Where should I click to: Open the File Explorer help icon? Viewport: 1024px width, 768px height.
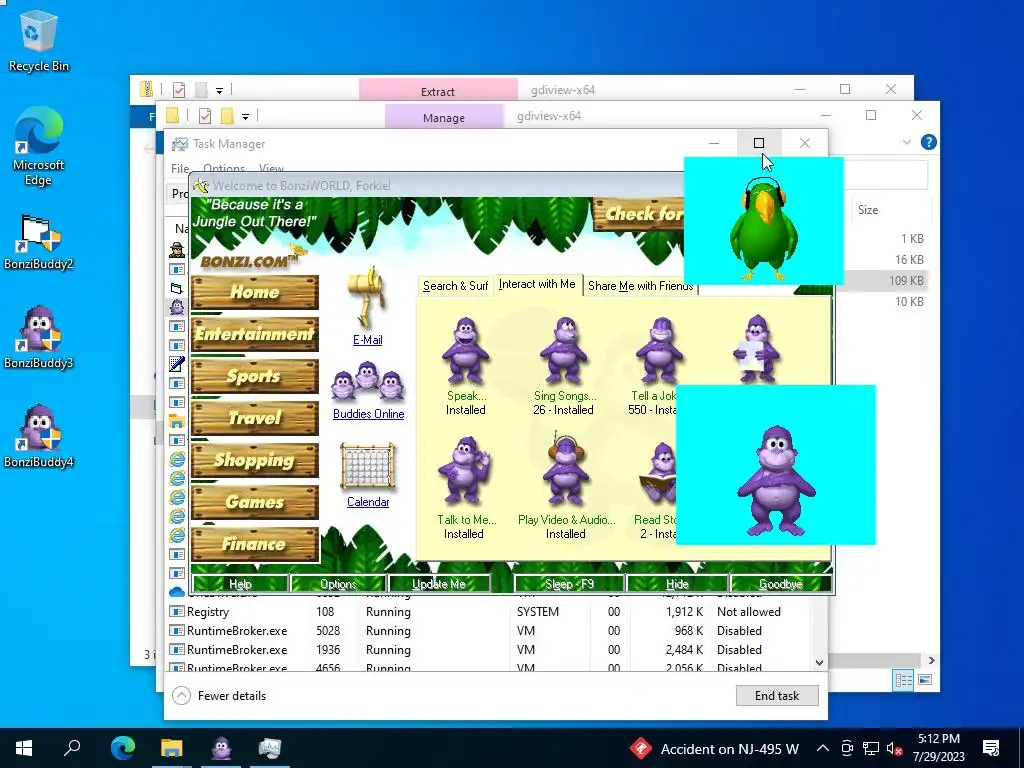tap(928, 142)
